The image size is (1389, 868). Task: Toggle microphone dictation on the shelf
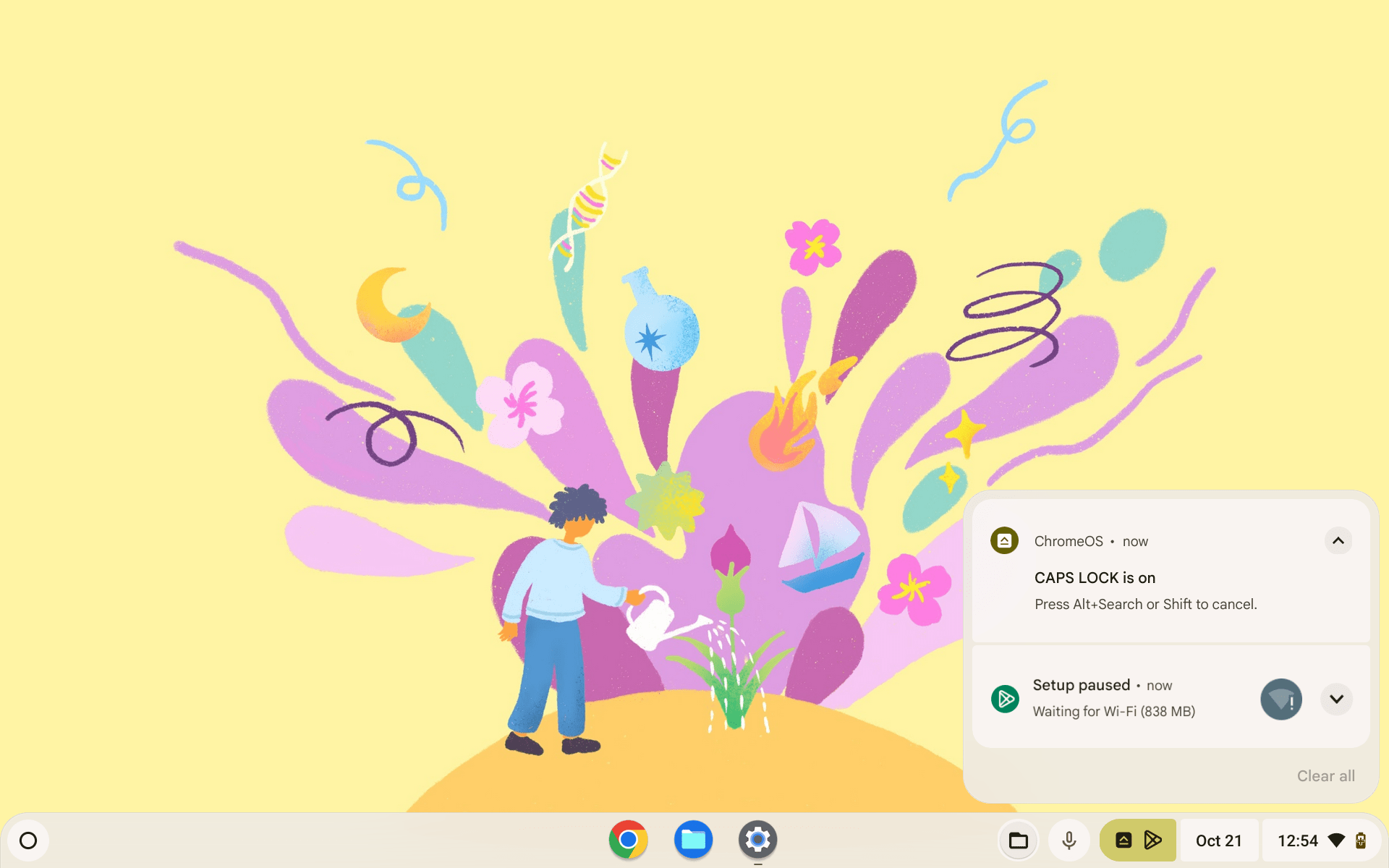coord(1069,840)
